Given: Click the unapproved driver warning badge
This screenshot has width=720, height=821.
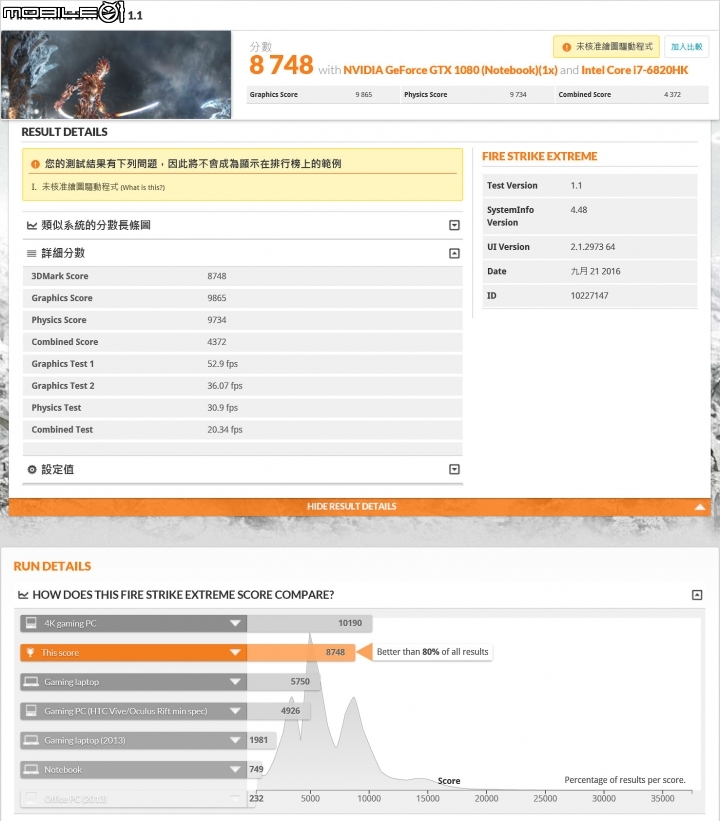Looking at the screenshot, I should [x=606, y=47].
